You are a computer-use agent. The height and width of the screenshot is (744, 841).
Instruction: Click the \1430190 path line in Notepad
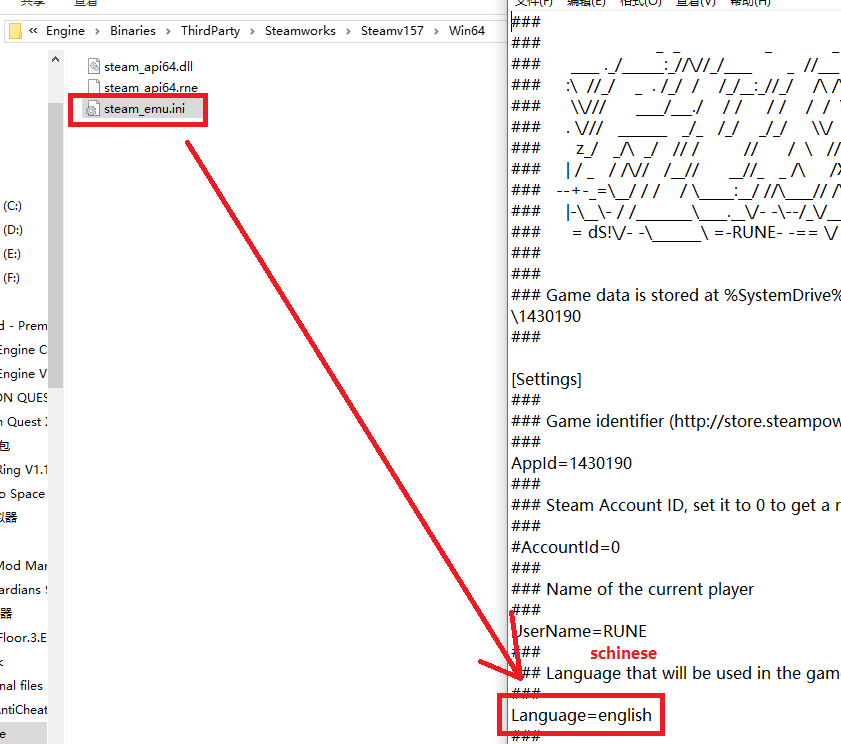click(546, 316)
